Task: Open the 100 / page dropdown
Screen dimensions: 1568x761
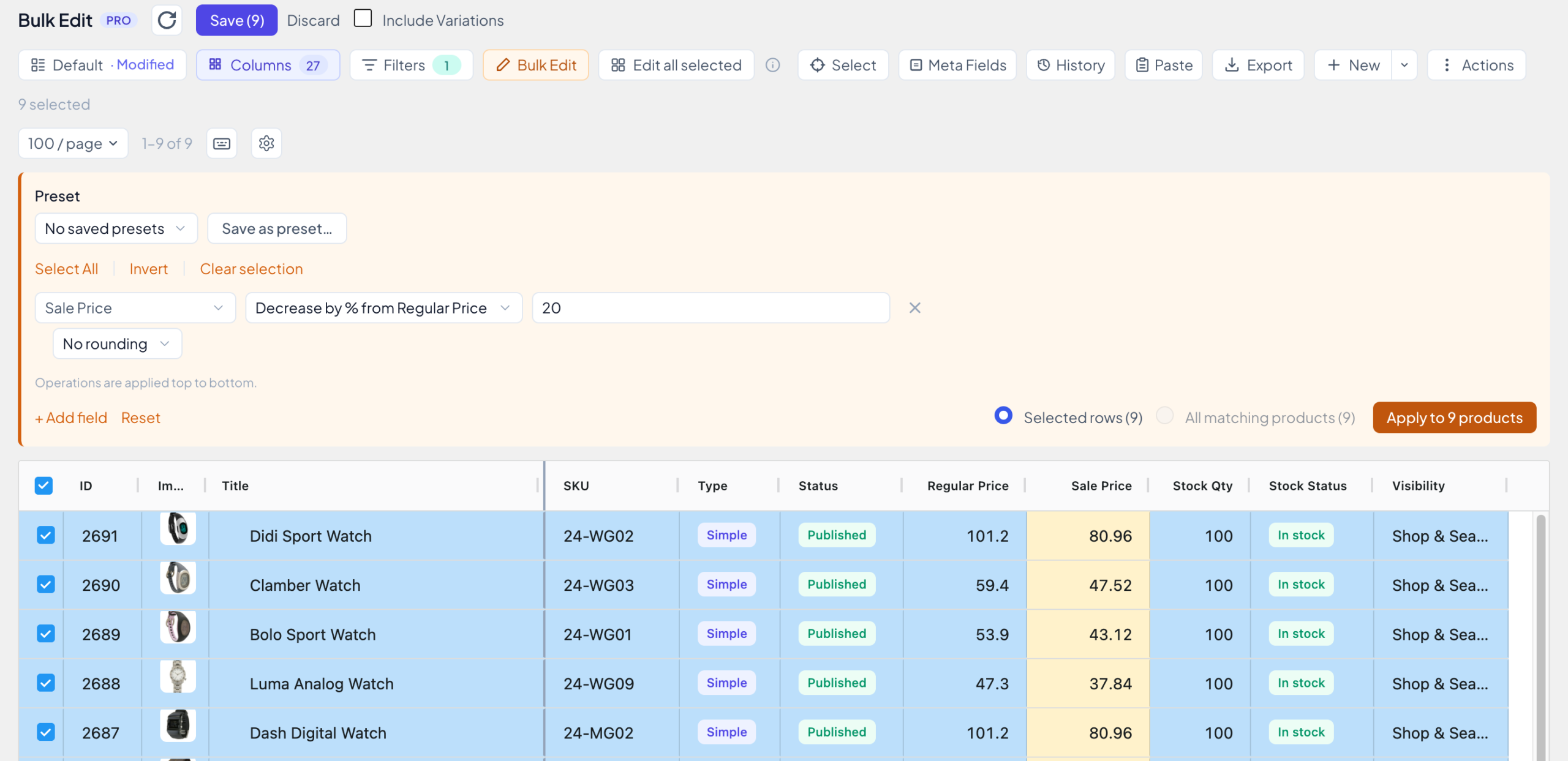Action: 73,143
